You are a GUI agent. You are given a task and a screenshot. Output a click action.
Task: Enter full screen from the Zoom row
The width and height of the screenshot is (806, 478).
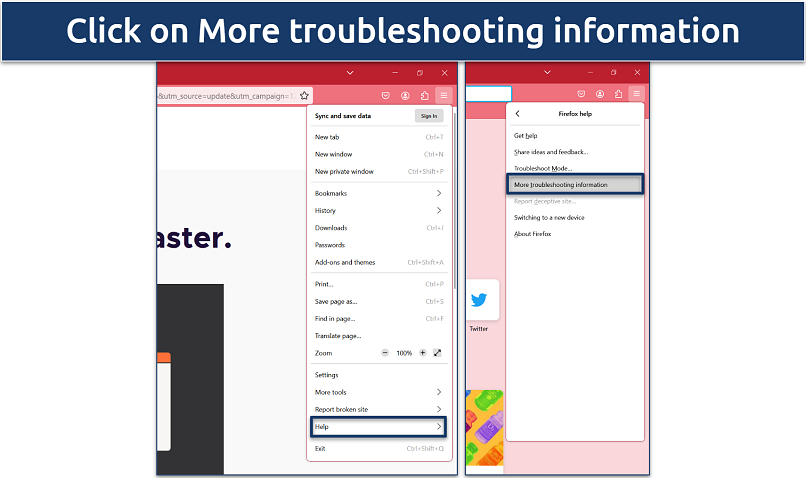click(x=437, y=353)
